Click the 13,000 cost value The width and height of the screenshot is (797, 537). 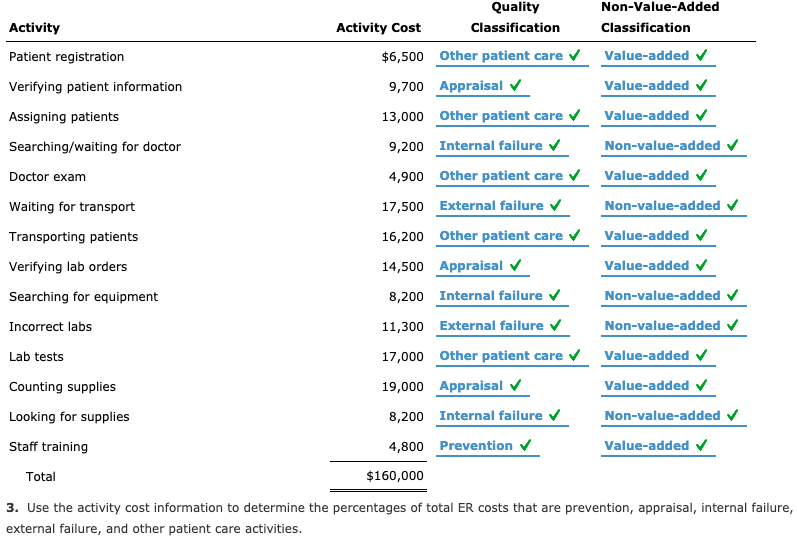[403, 116]
